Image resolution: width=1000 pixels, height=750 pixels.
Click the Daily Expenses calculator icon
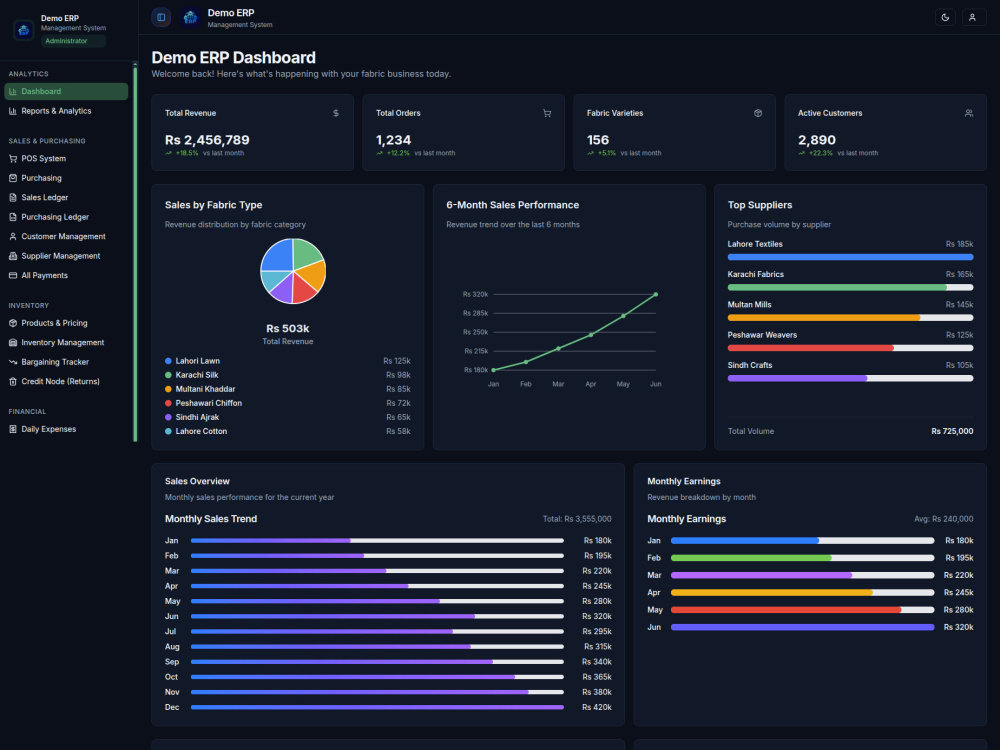pos(13,429)
